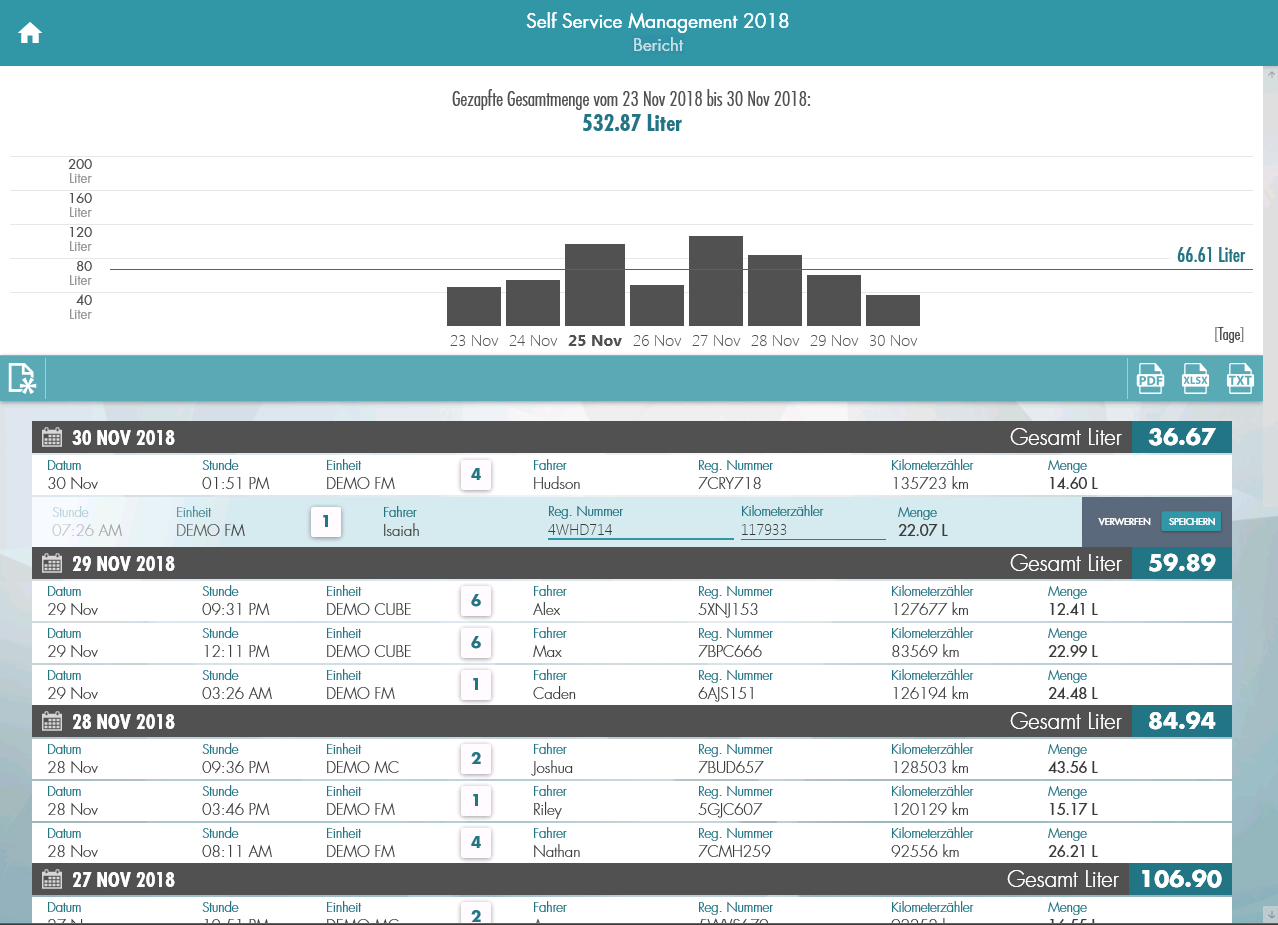This screenshot has height=925, width=1278.
Task: Save the edited entry with Speichern
Action: click(x=1191, y=522)
